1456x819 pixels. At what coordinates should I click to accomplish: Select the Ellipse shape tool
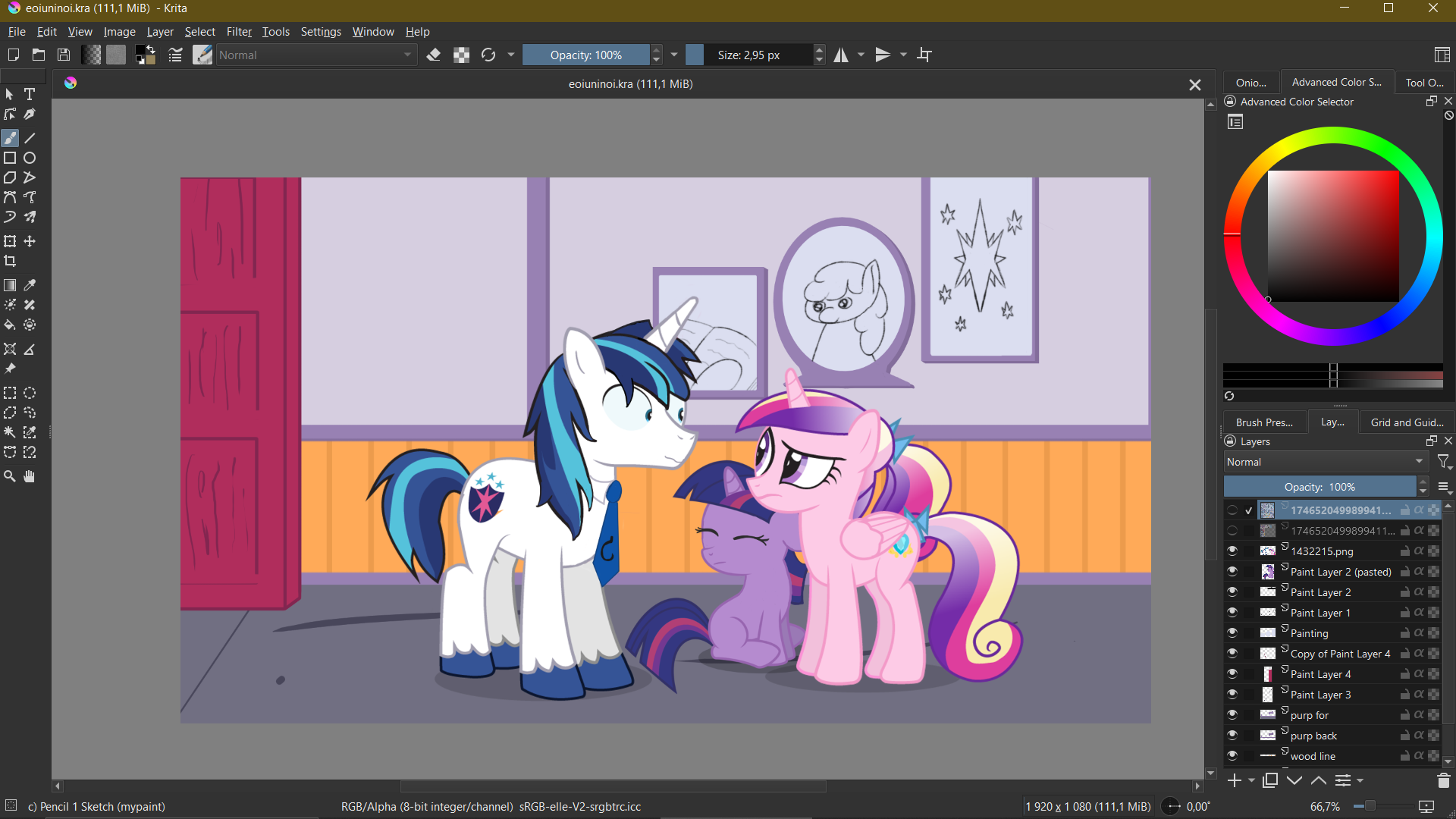tap(30, 158)
